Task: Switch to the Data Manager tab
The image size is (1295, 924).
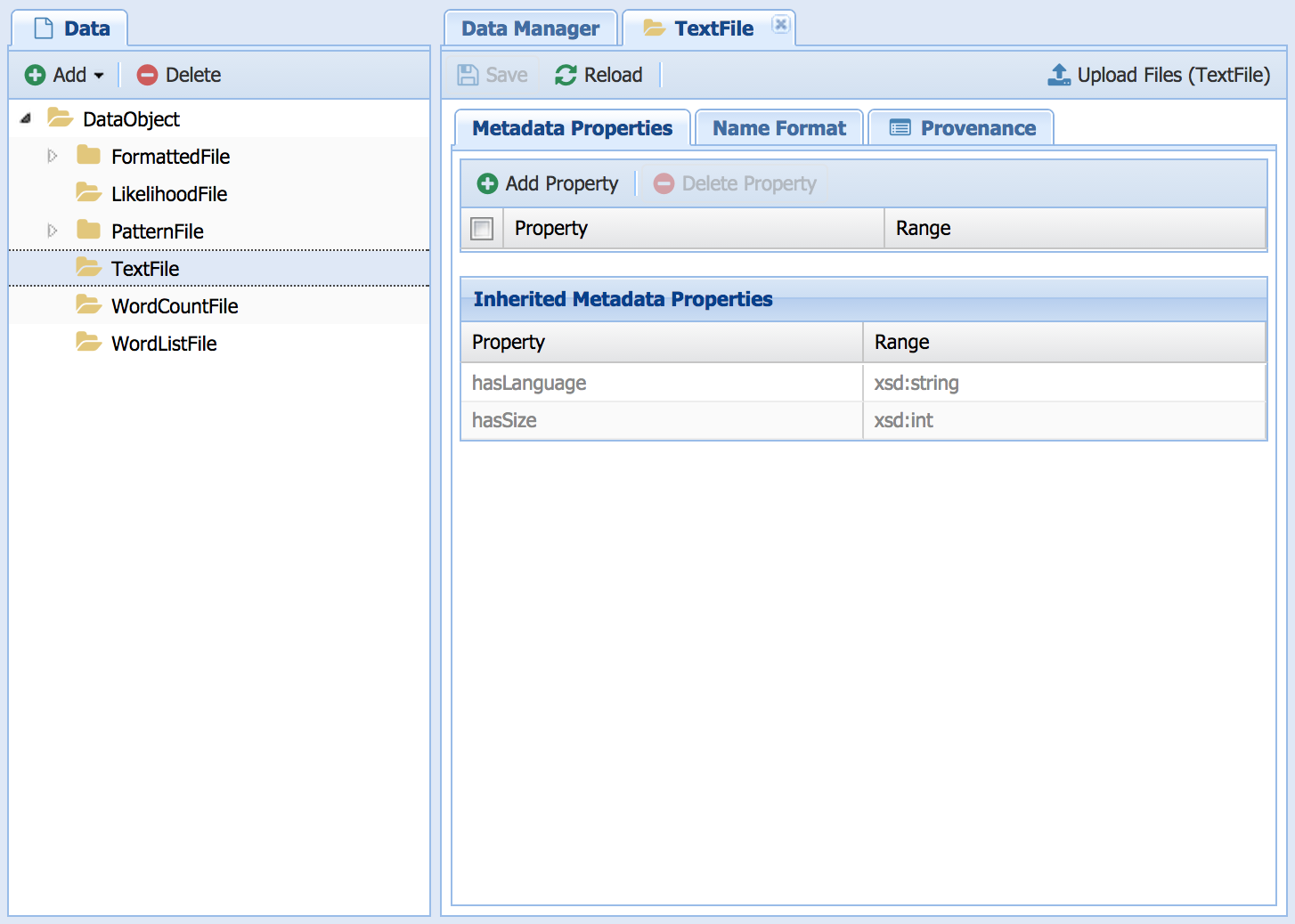Action: pos(530,28)
